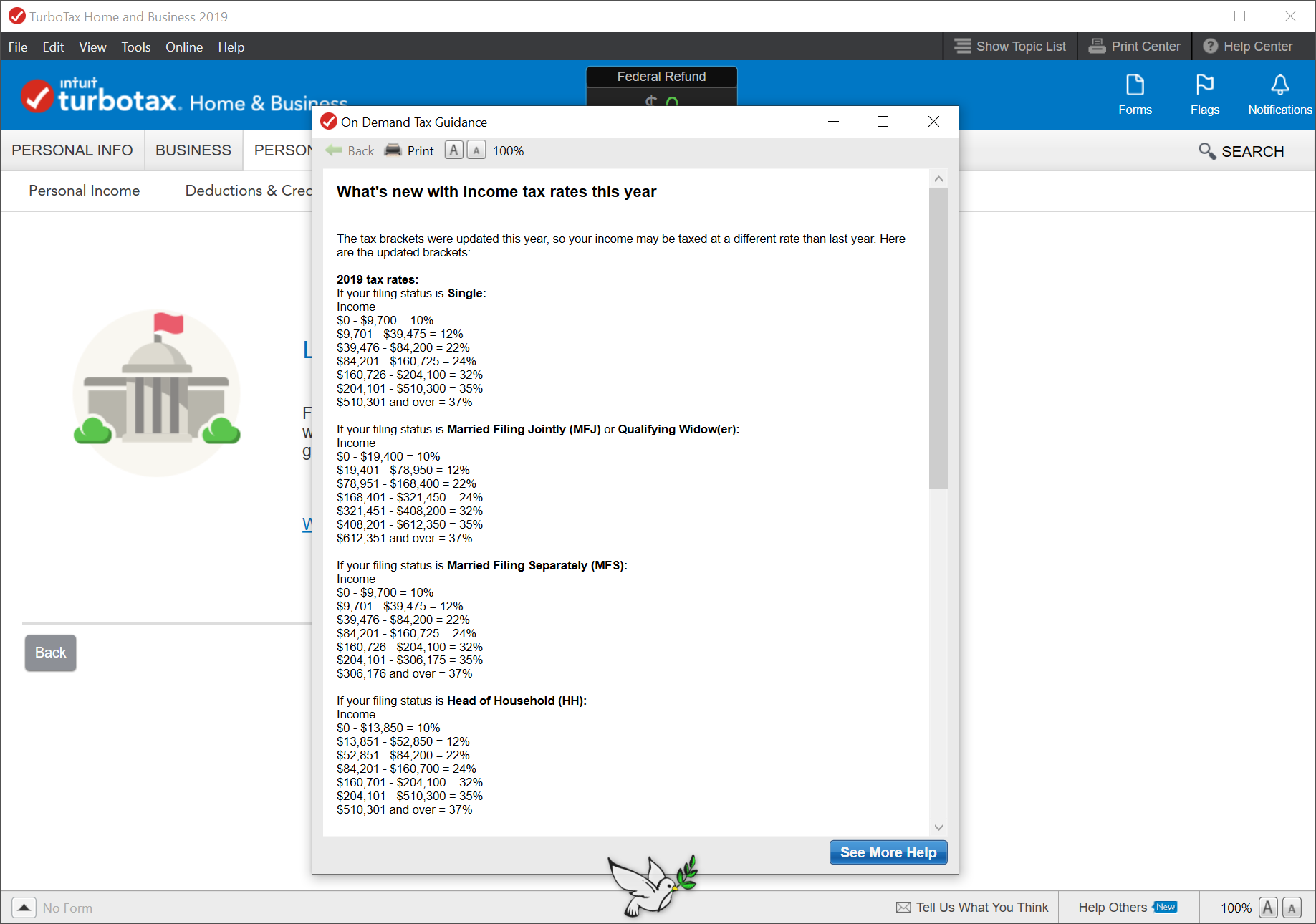Click the No Form label

pyautogui.click(x=67, y=908)
